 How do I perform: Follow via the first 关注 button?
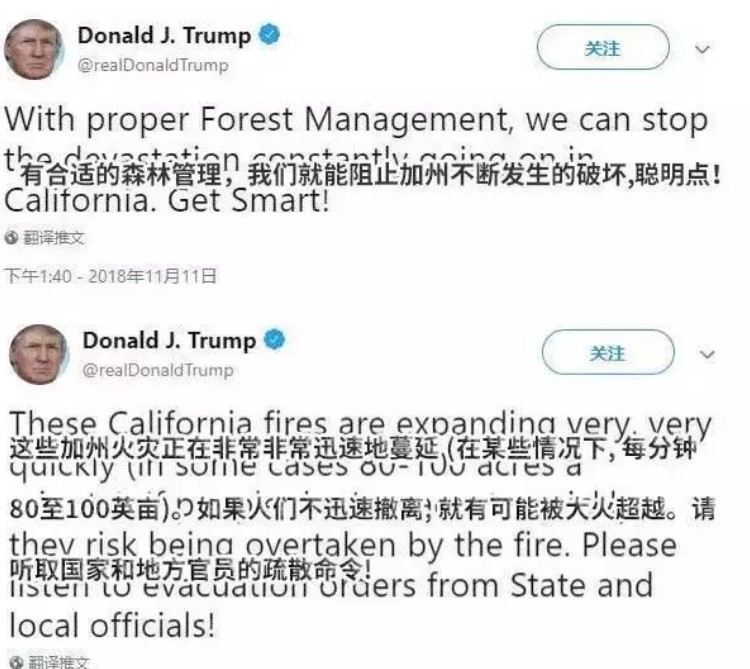[603, 47]
